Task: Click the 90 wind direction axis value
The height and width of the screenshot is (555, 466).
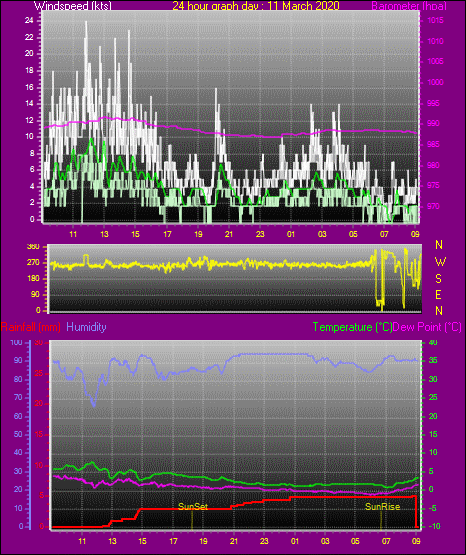Action: click(35, 294)
